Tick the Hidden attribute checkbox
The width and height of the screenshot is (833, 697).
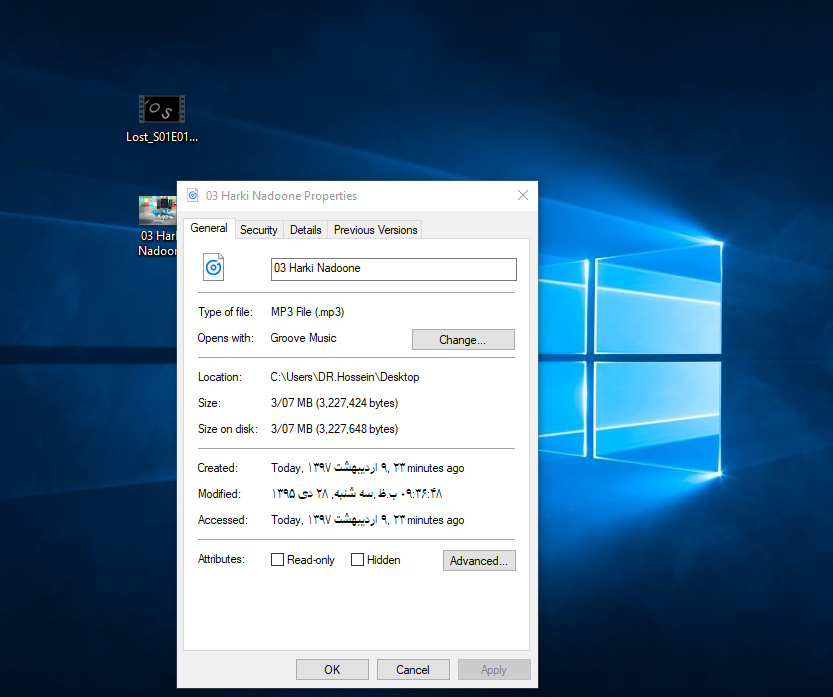coord(357,560)
